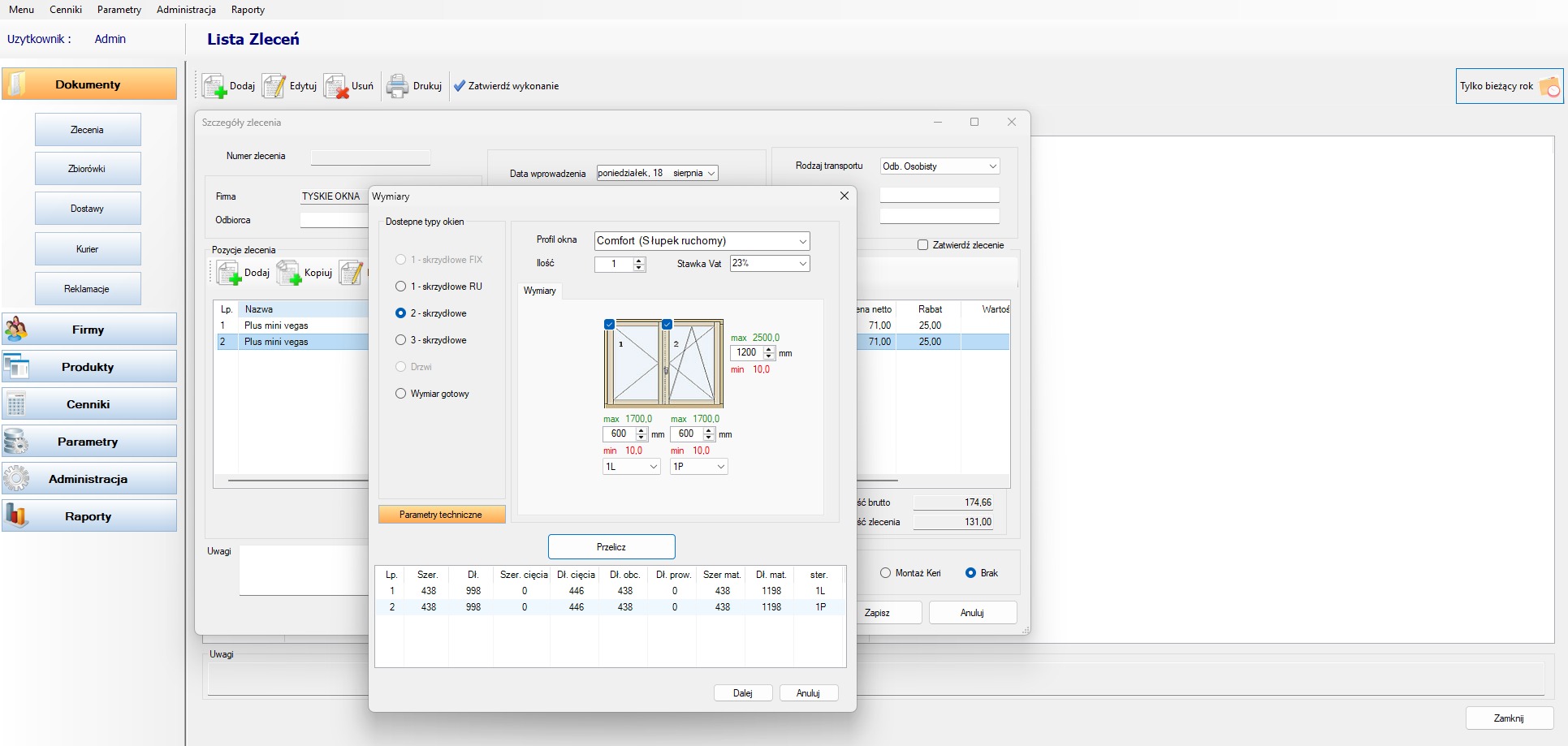Click the Usuń delete icon

[x=336, y=86]
